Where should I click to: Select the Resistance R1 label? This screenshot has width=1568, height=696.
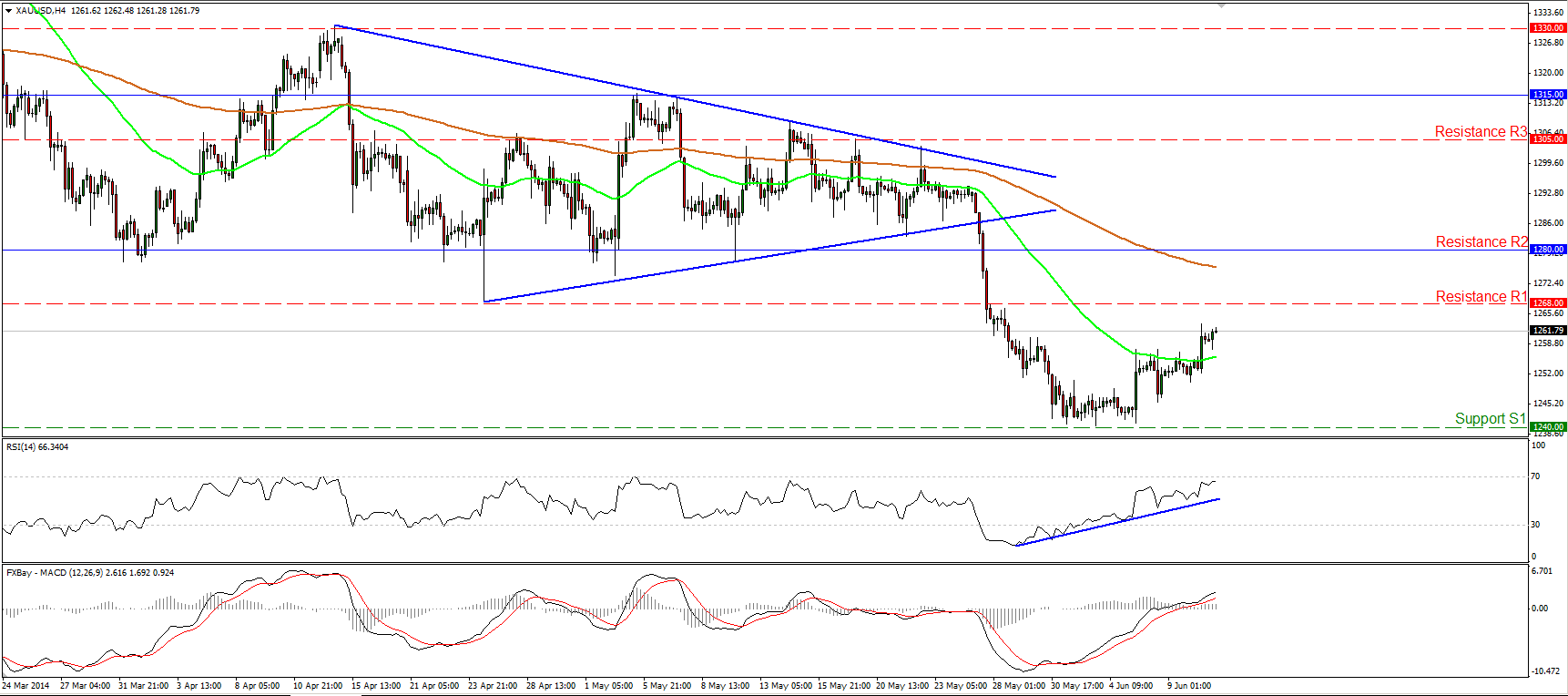click(1481, 297)
